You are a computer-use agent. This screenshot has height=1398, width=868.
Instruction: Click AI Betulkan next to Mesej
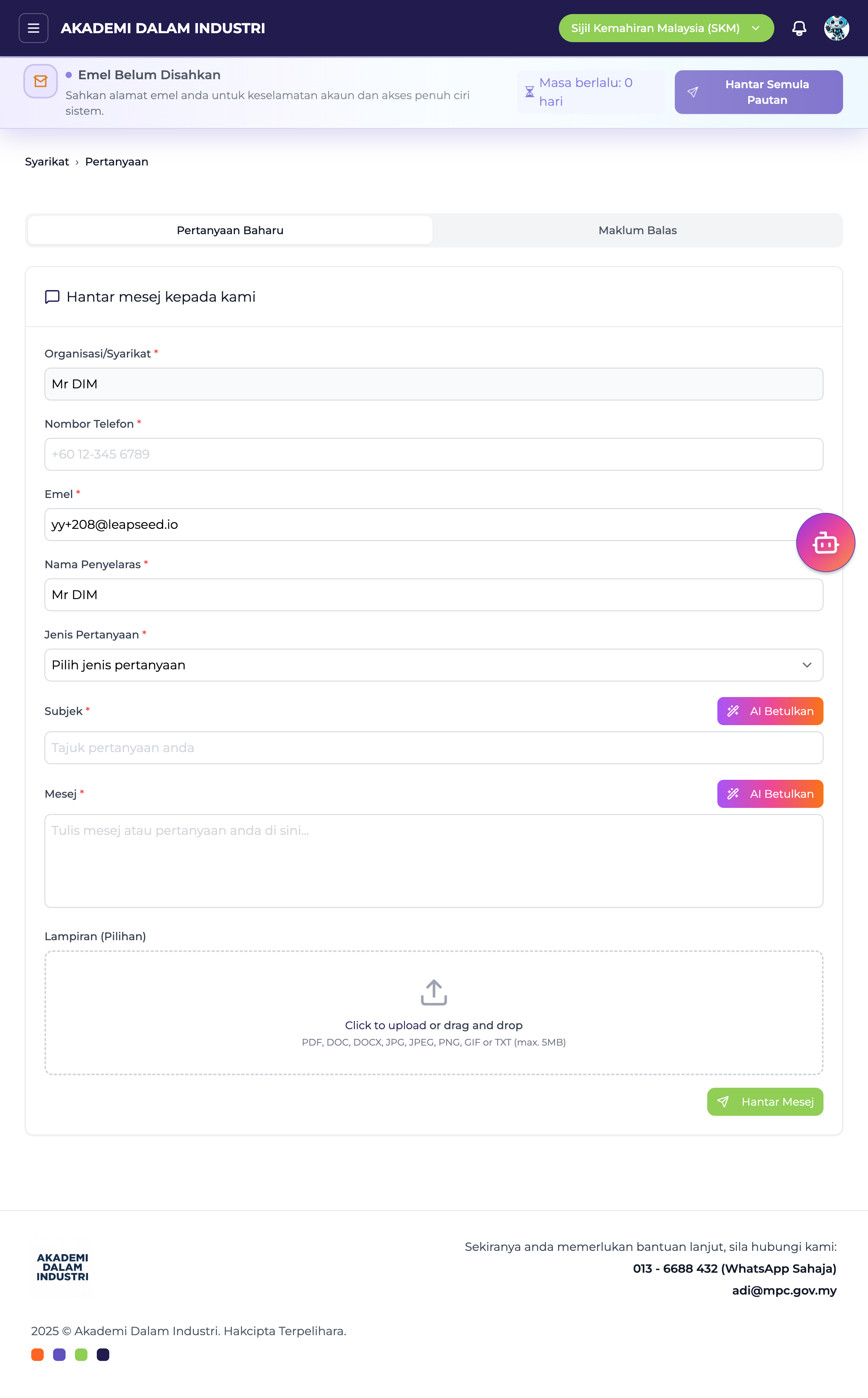coord(769,794)
